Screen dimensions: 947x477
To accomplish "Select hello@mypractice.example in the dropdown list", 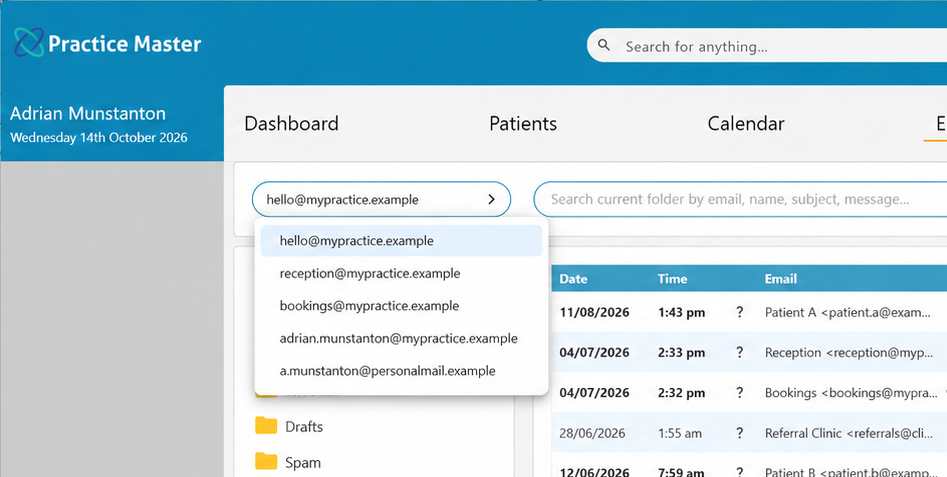I will (x=401, y=240).
